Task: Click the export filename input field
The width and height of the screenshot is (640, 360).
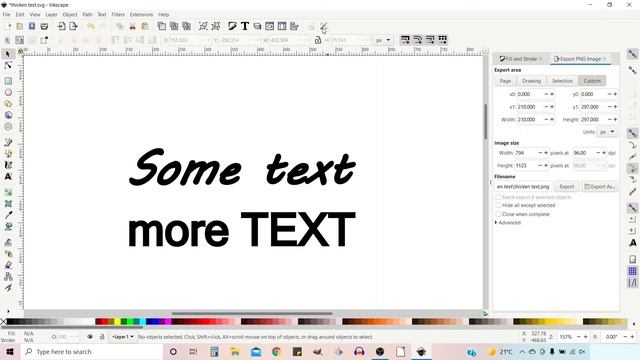Action: pos(523,187)
